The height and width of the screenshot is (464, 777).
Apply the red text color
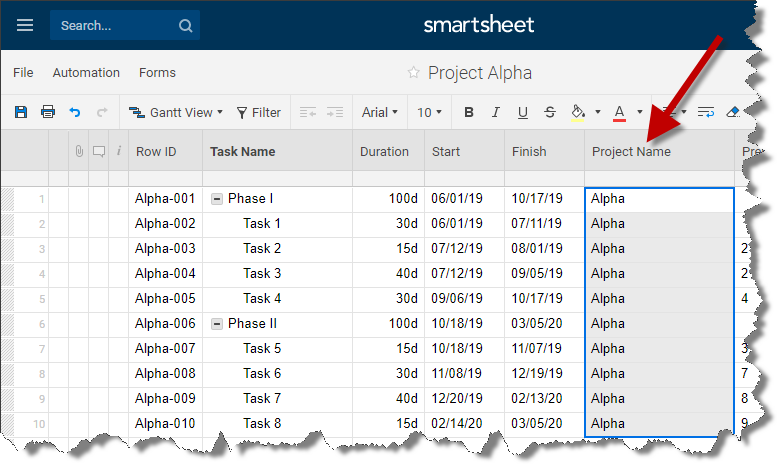click(x=619, y=113)
